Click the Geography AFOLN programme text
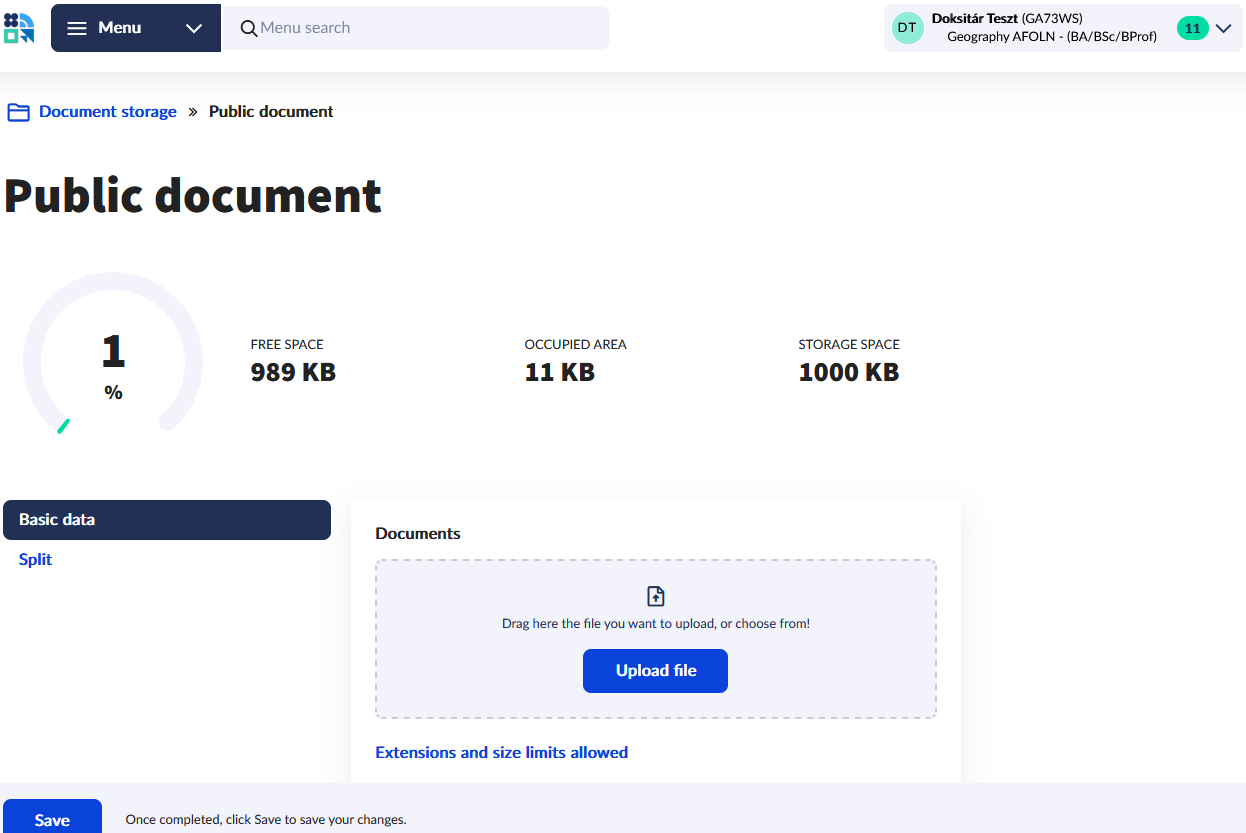This screenshot has height=833, width=1246. pos(1052,37)
